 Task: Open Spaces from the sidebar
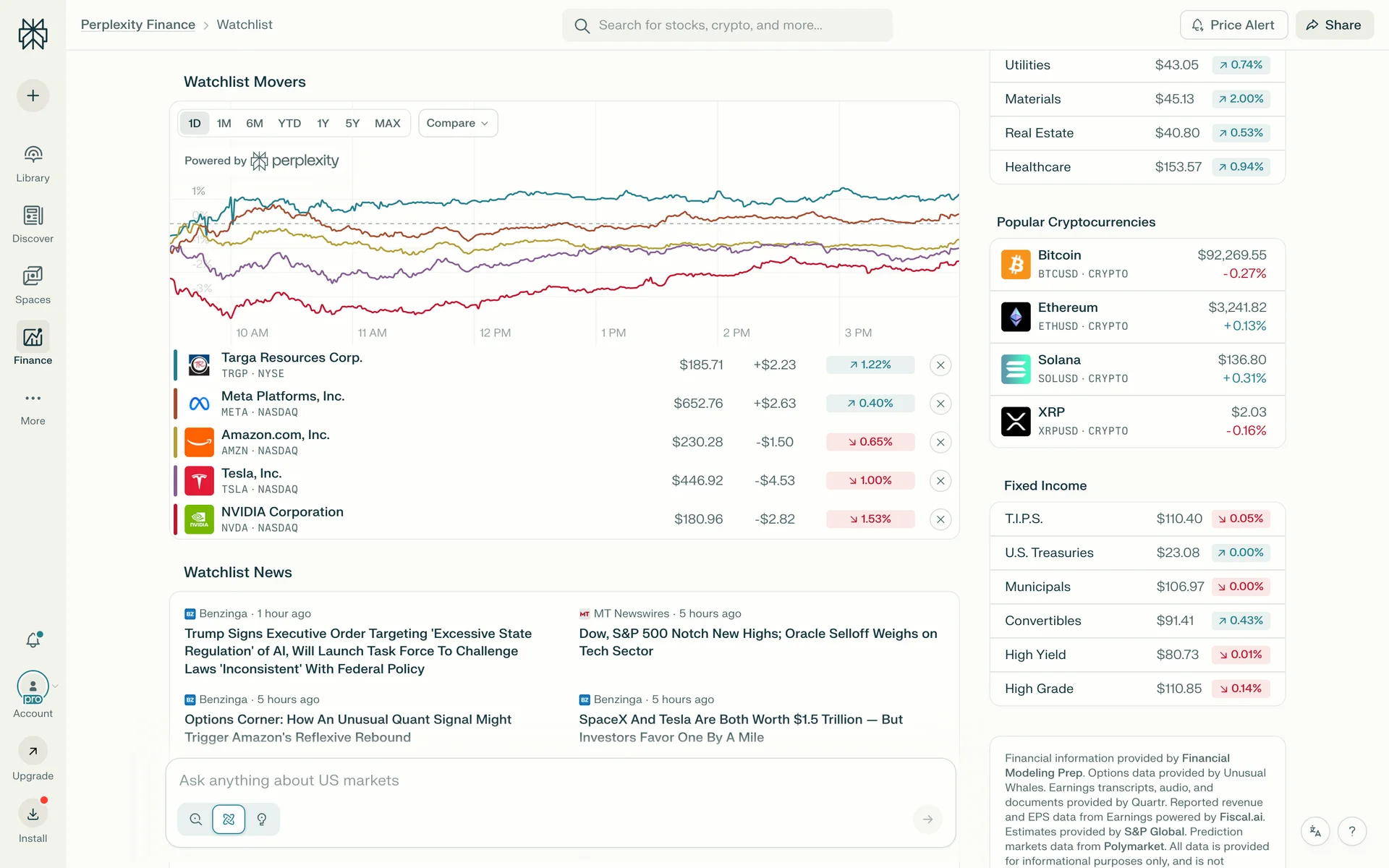(x=33, y=276)
